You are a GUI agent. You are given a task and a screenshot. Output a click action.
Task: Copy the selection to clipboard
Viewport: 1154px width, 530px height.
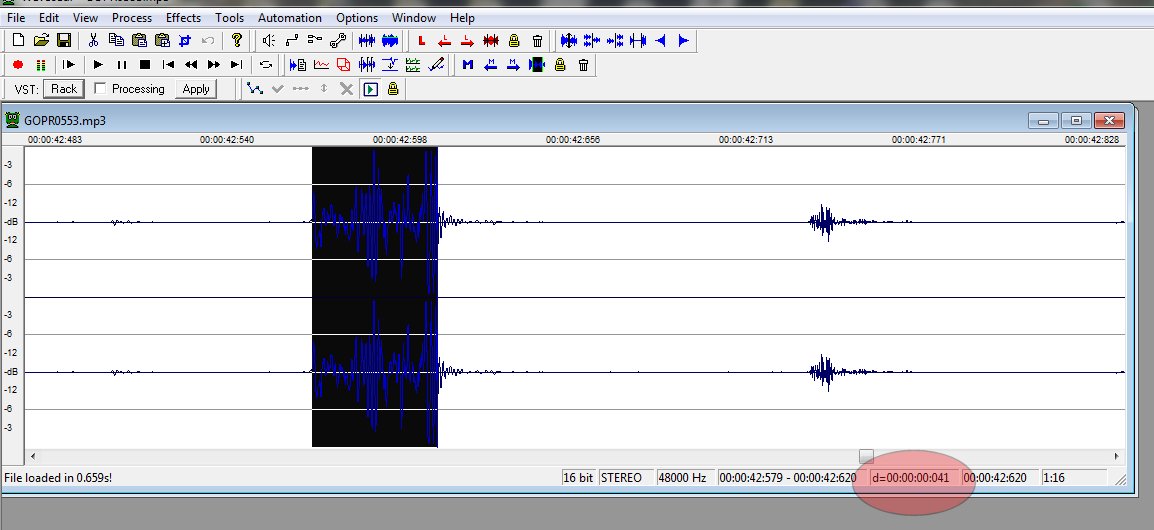[x=116, y=40]
